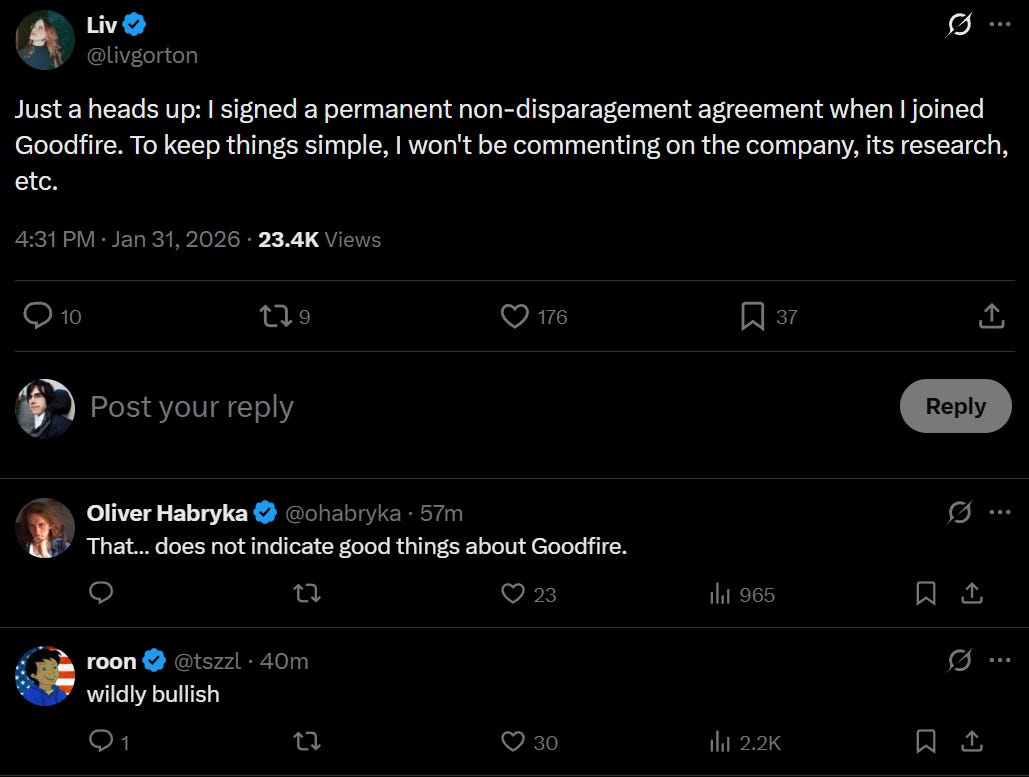
Task: Reply to Oliver Habryka's comment
Action: 101,594
